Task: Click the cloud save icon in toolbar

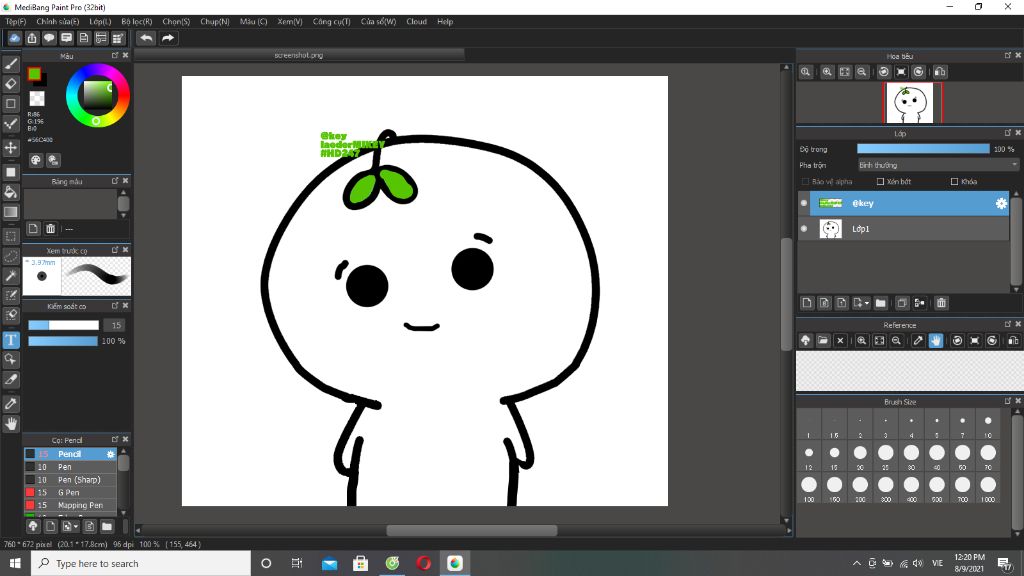Action: (x=14, y=38)
